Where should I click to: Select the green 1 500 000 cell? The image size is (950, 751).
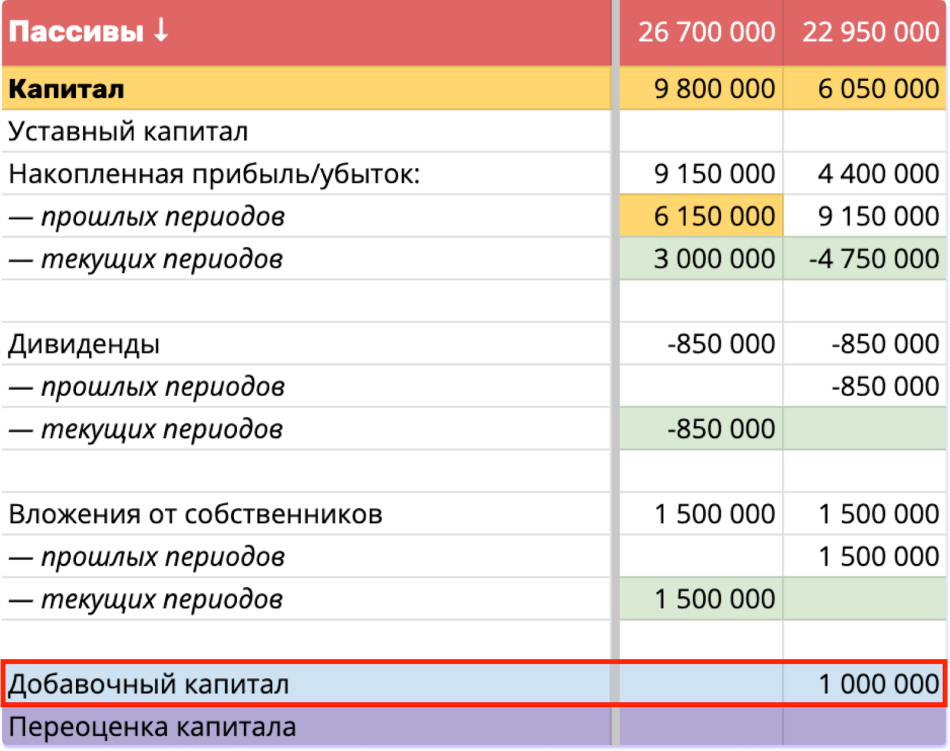(x=714, y=599)
